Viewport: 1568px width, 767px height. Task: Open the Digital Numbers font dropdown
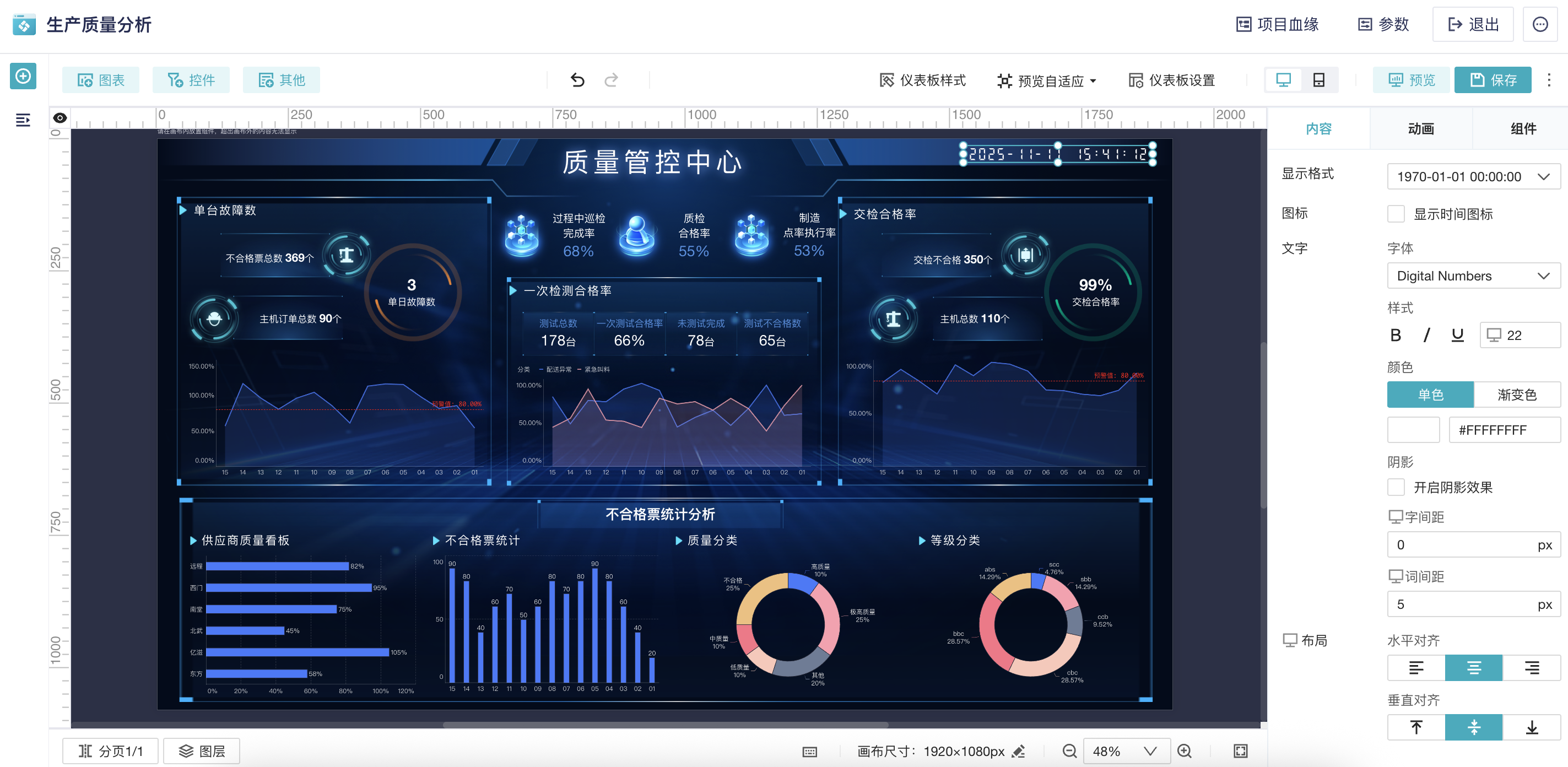click(x=1473, y=276)
